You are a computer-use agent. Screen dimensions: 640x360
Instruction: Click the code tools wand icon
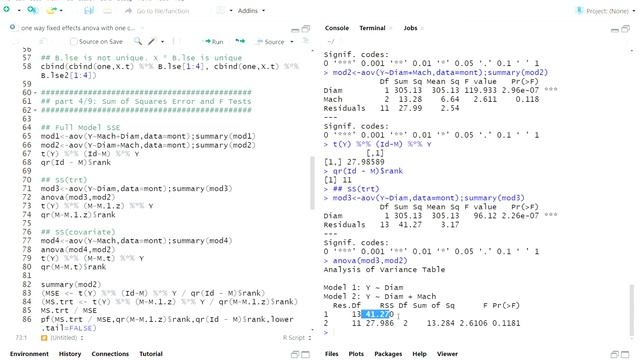pyautogui.click(x=152, y=41)
